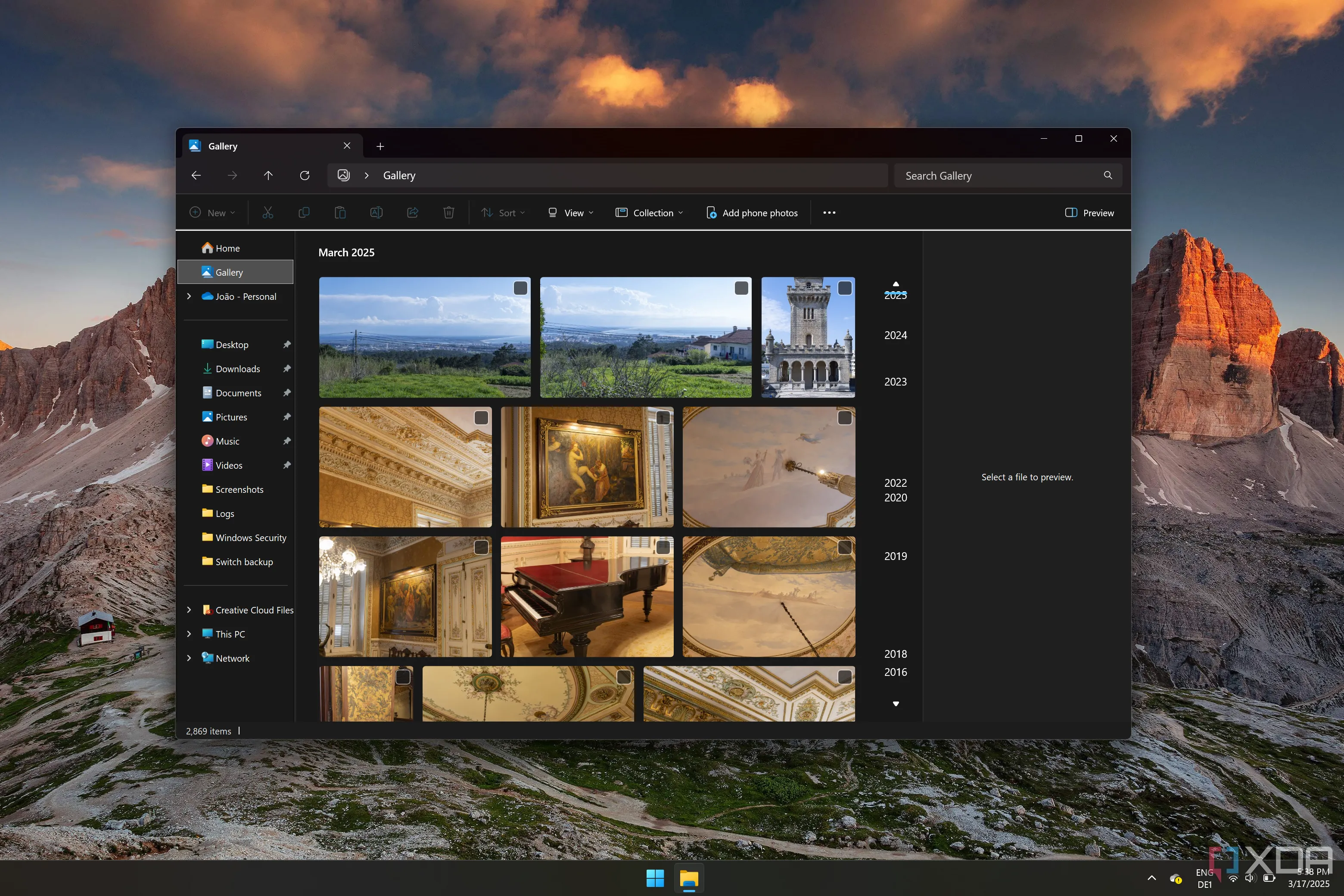
Task: Open the See more ellipsis menu
Action: pyautogui.click(x=829, y=212)
